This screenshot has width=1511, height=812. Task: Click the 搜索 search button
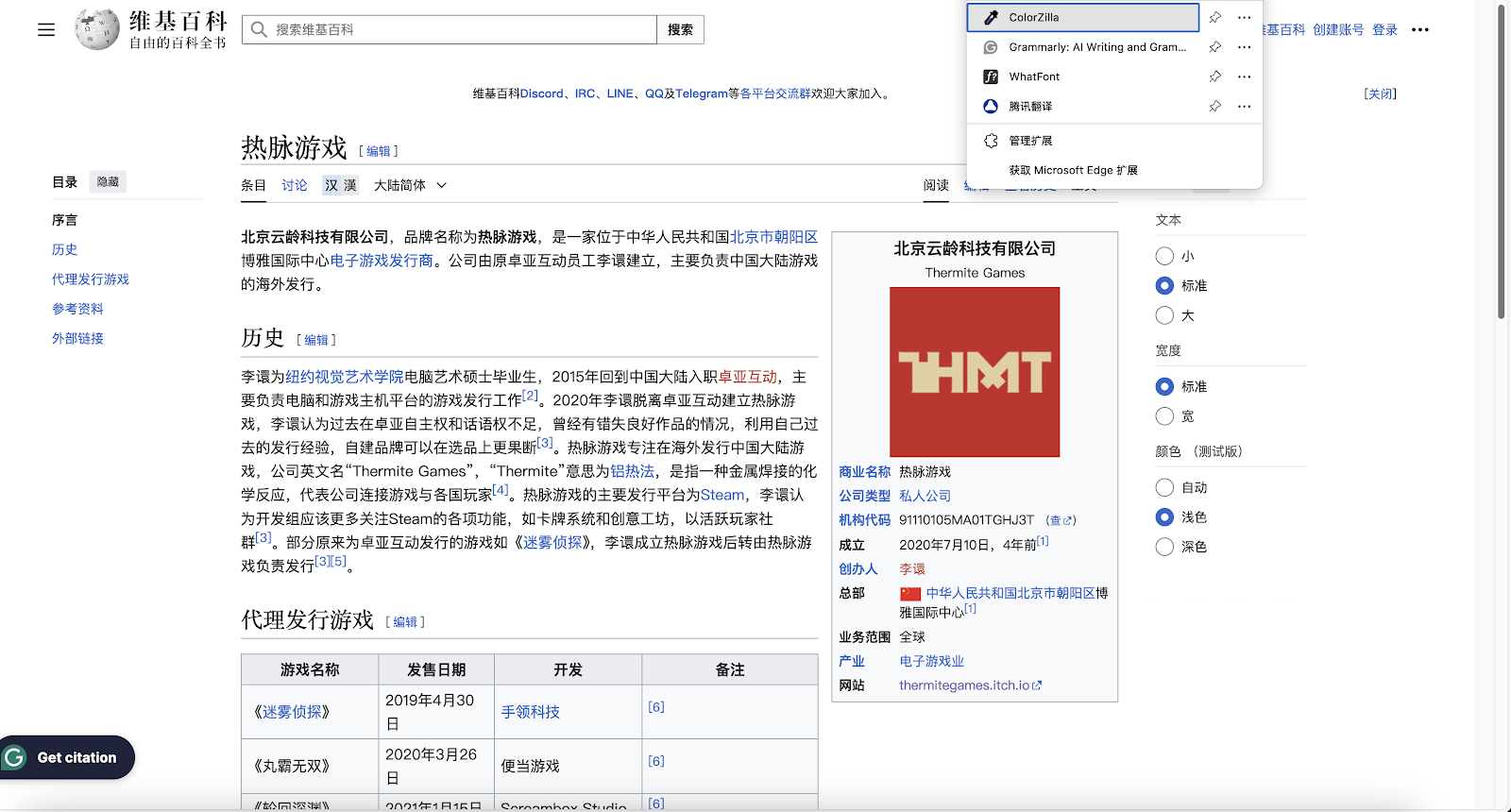pyautogui.click(x=680, y=29)
